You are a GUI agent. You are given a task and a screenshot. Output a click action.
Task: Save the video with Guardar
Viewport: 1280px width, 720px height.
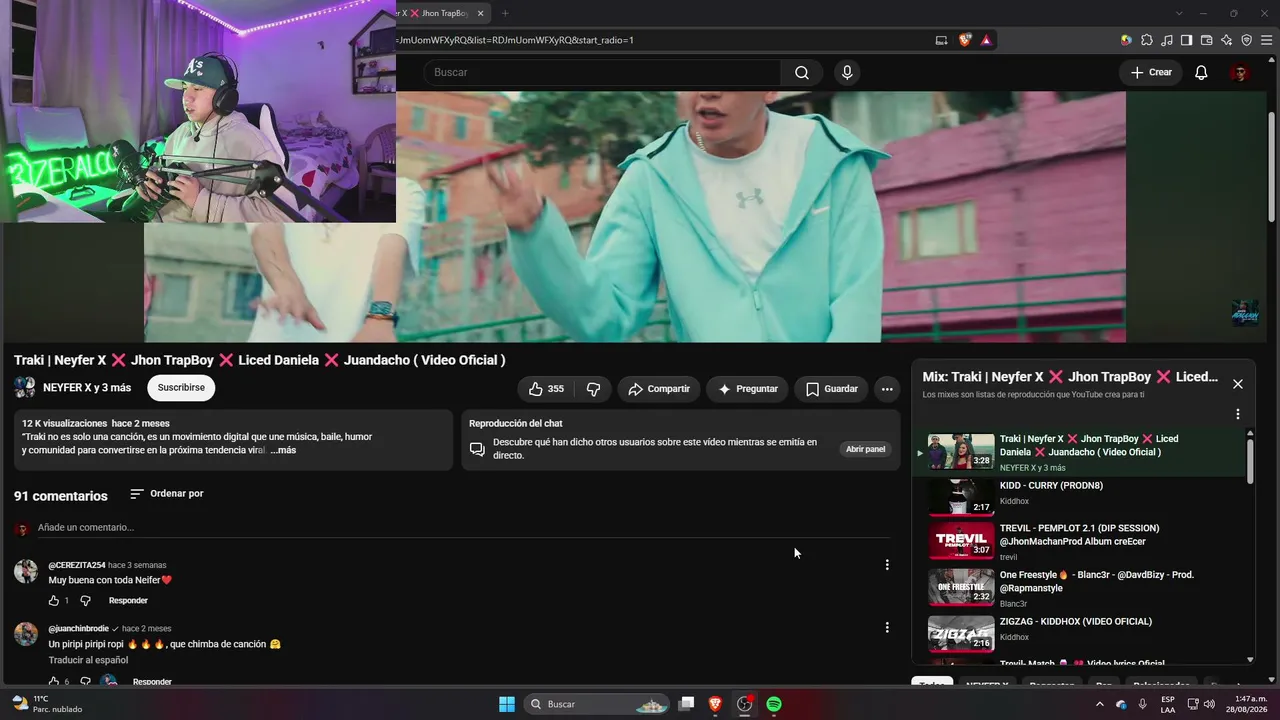(832, 389)
